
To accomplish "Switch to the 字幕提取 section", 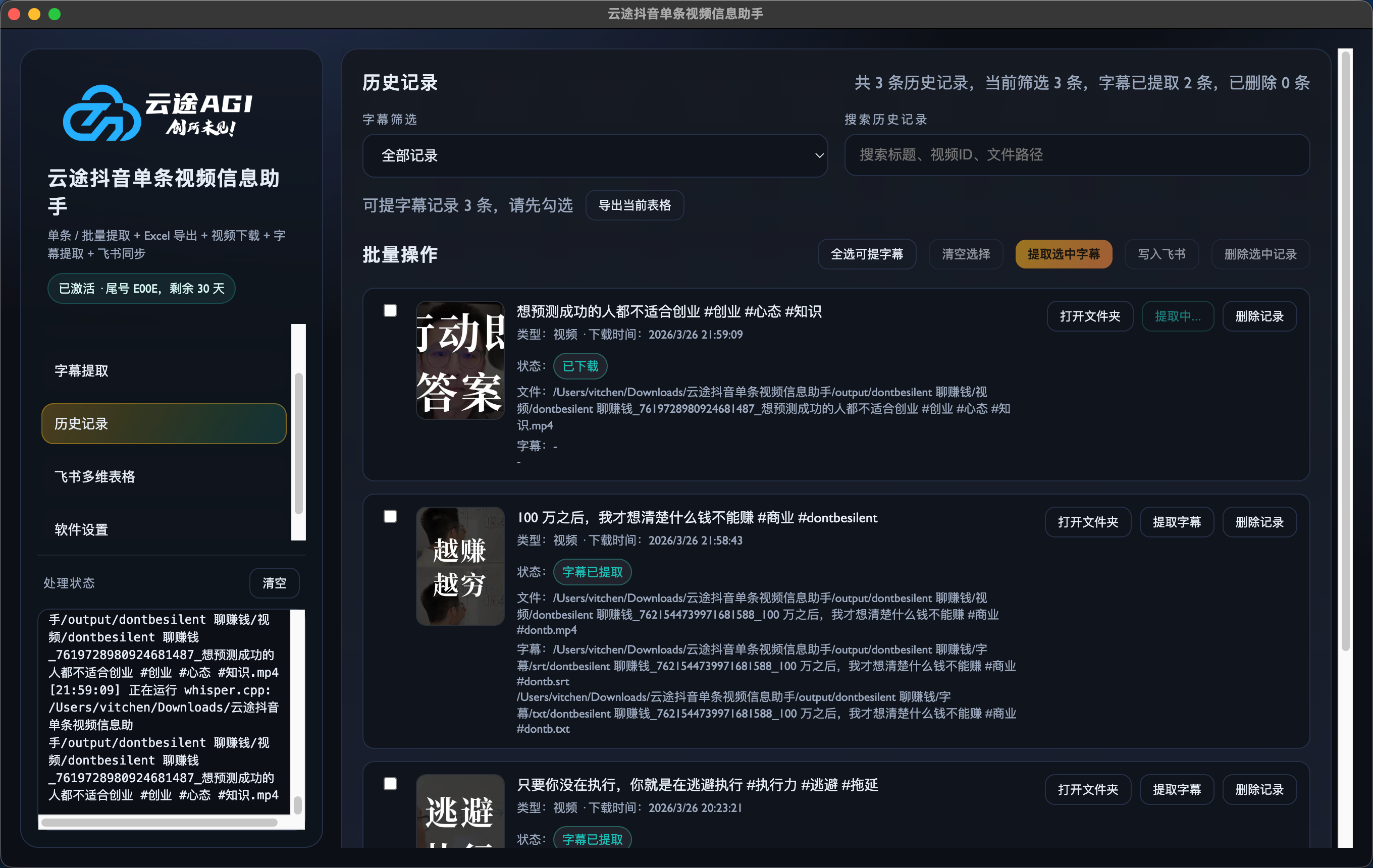I will (82, 370).
